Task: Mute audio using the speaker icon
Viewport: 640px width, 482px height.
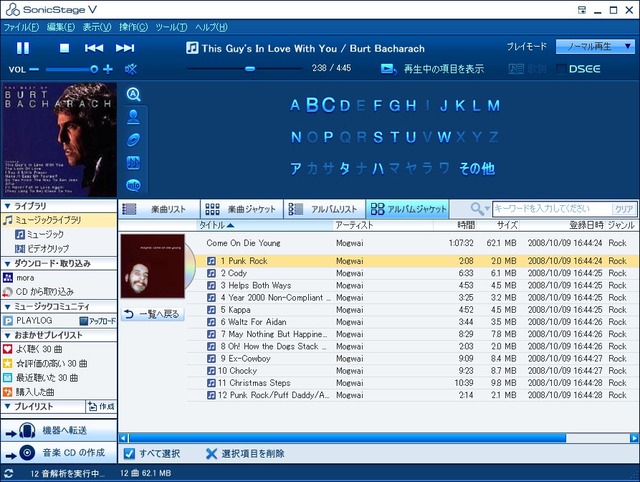Action: pos(131,69)
